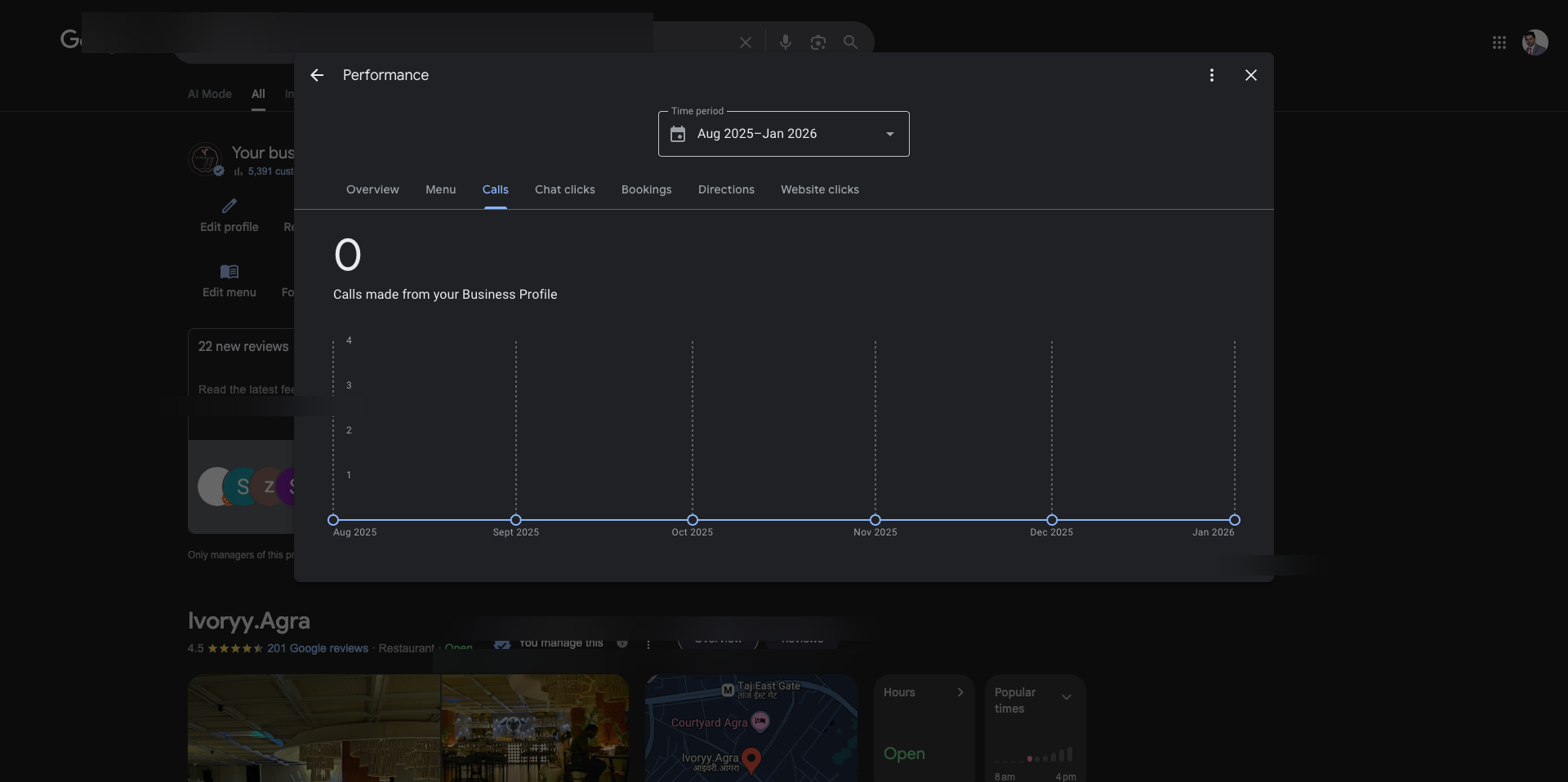The height and width of the screenshot is (782, 1568).
Task: Click the Open status in Hours card
Action: (x=904, y=753)
